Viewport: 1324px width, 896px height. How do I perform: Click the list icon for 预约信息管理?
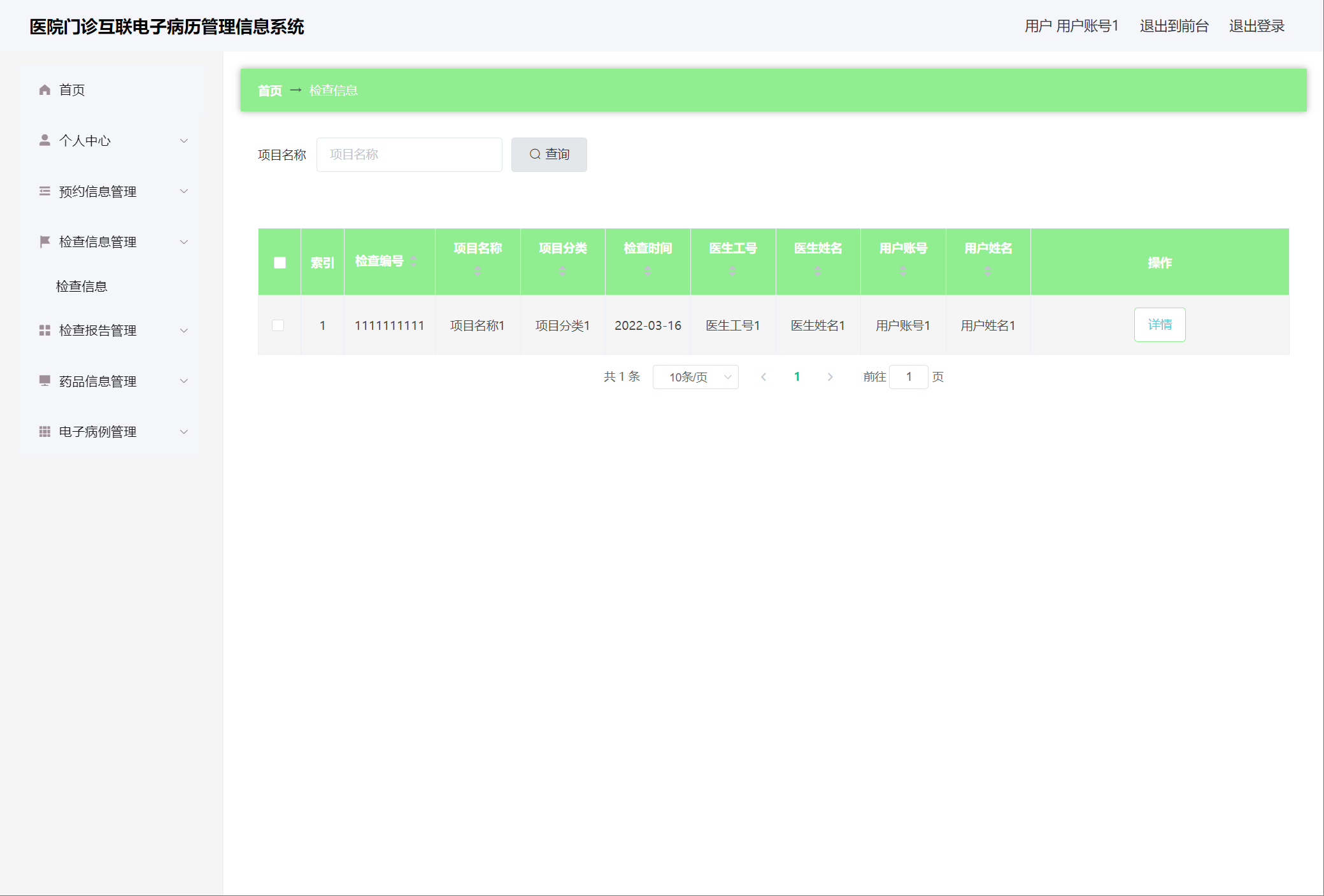(x=45, y=191)
